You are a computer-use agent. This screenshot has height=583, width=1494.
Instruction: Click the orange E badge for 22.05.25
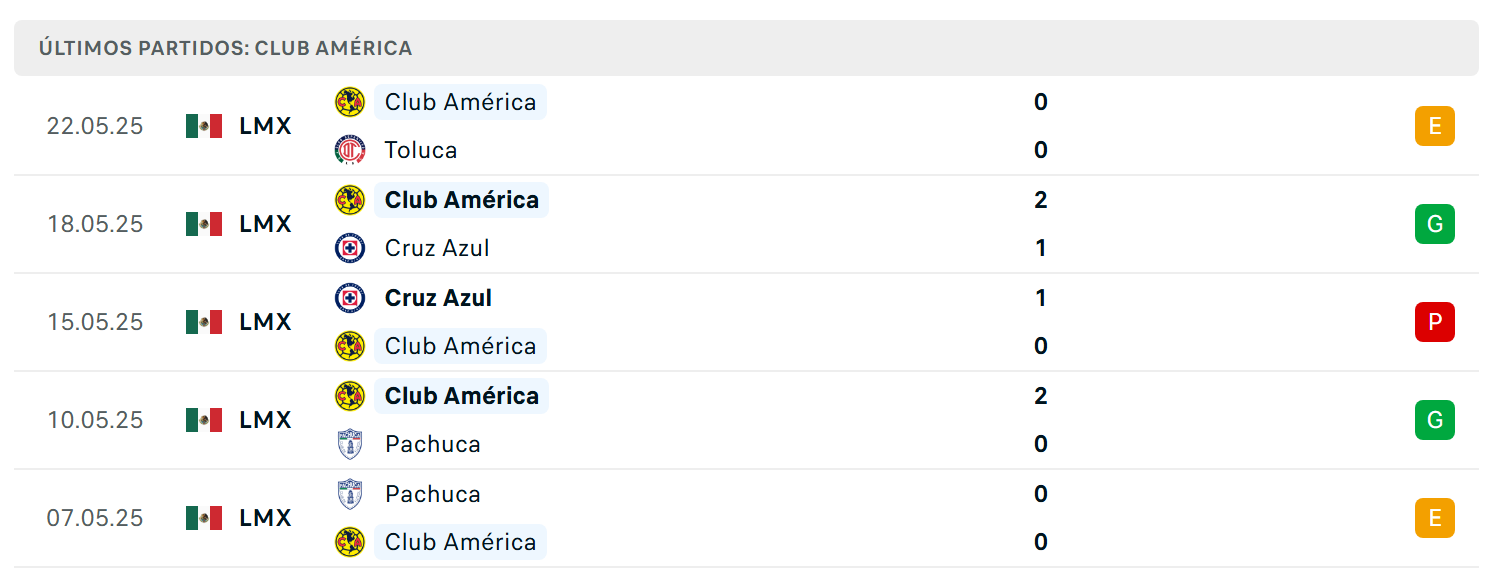click(1435, 126)
